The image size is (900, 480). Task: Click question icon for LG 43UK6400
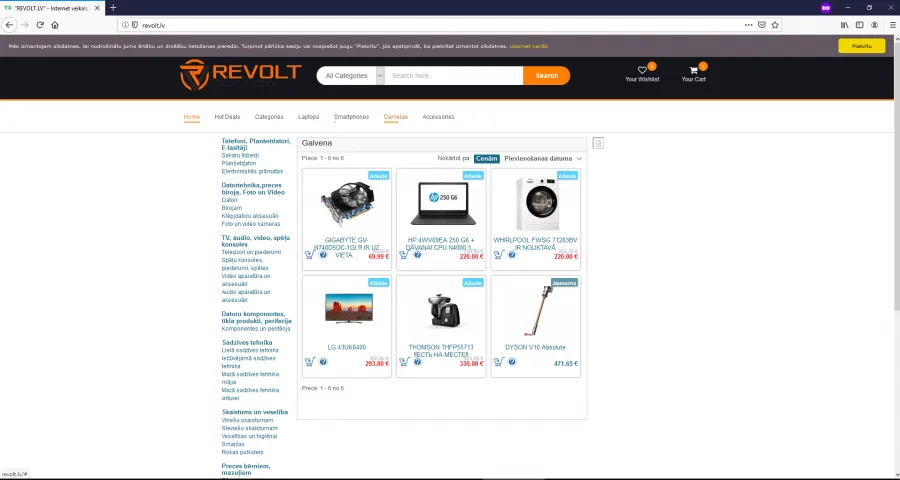point(323,362)
